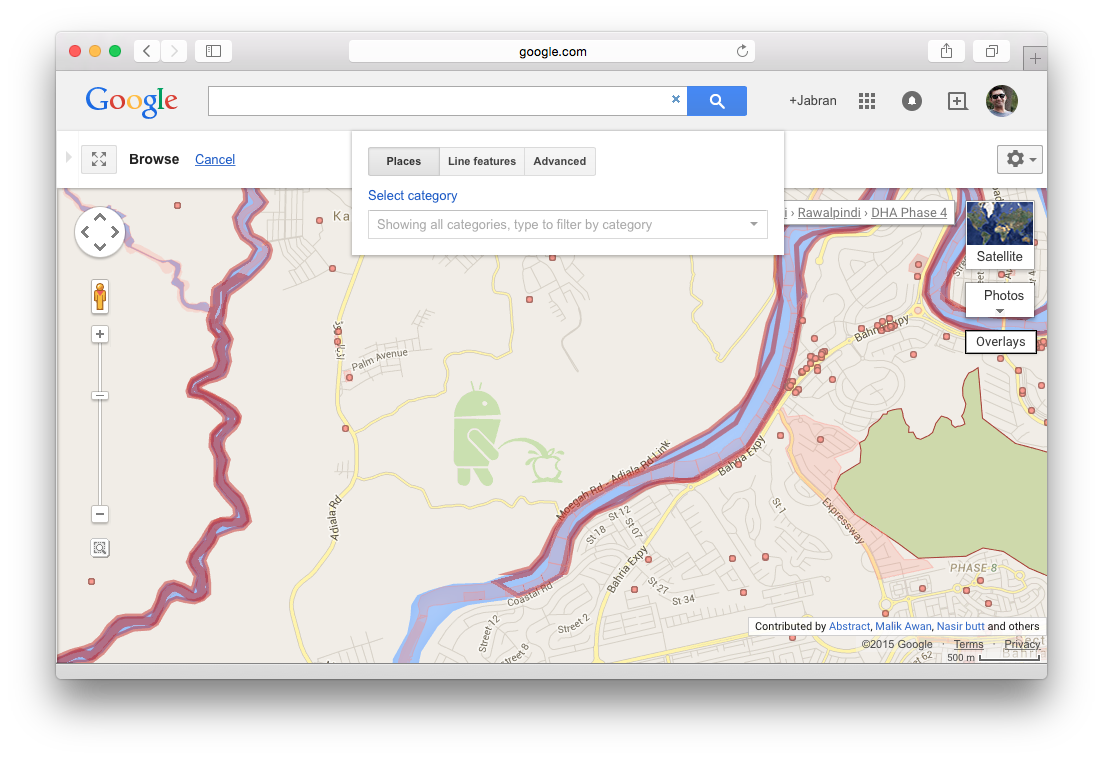Open the Terms link
Image resolution: width=1103 pixels, height=759 pixels.
point(968,644)
